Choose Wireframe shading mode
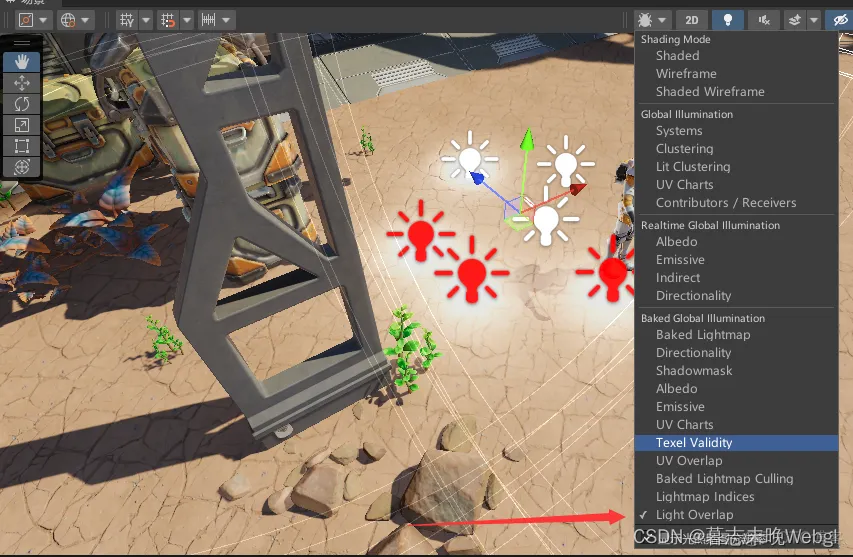 (736, 73)
